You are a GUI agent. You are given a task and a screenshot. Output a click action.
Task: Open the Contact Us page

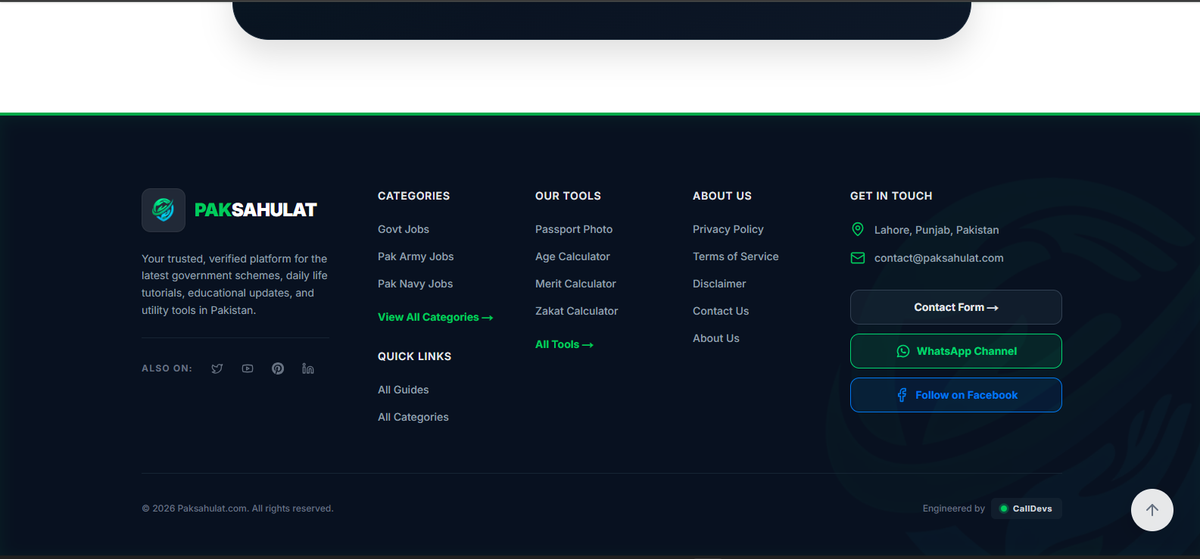[720, 311]
